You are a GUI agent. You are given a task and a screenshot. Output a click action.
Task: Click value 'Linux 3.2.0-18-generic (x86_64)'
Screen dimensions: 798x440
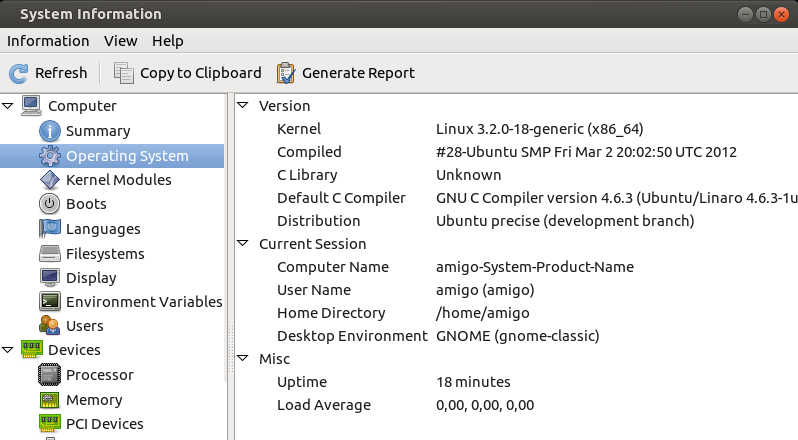click(x=539, y=129)
